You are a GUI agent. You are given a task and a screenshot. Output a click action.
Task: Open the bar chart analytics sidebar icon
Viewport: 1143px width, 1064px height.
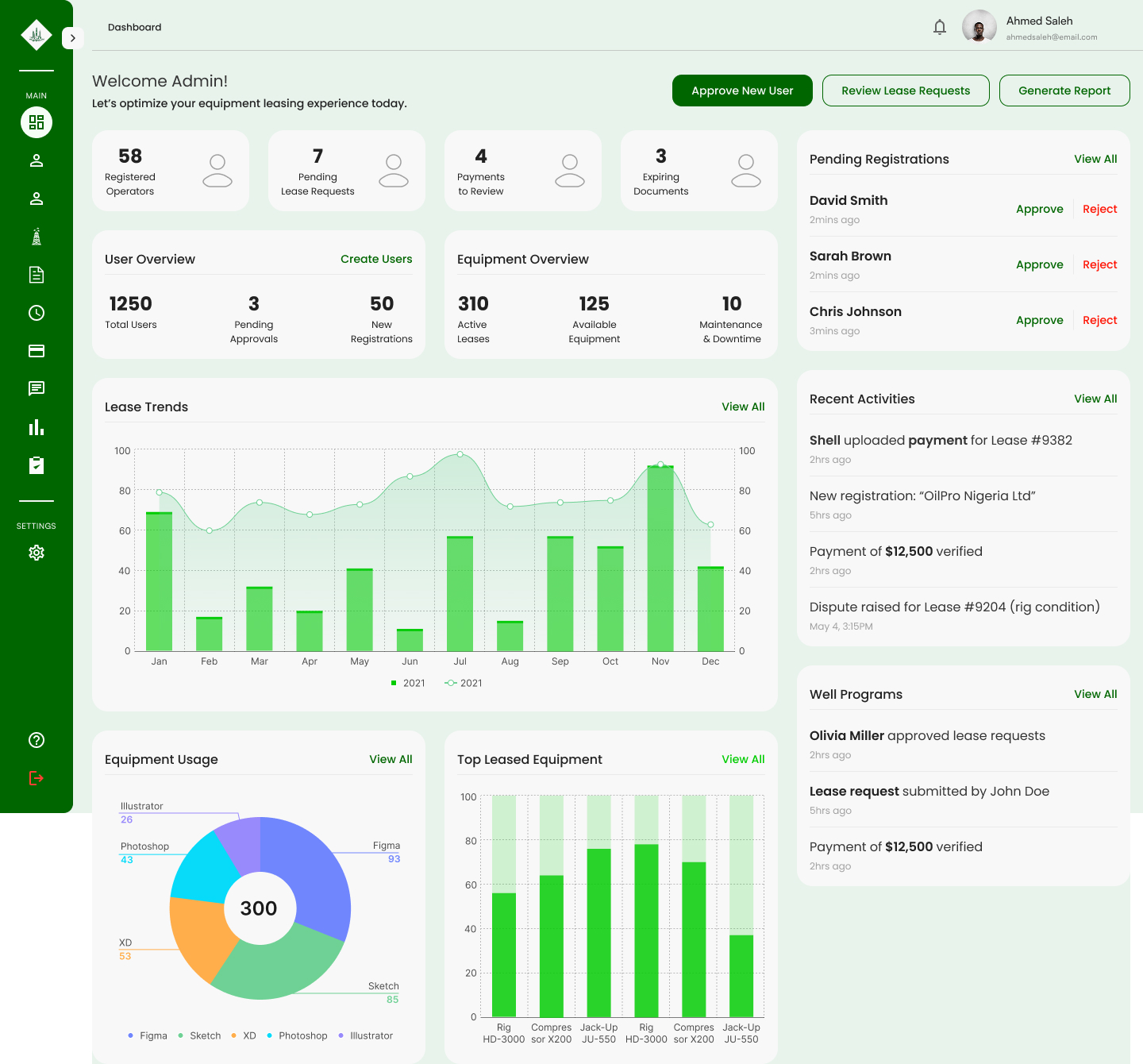37,427
